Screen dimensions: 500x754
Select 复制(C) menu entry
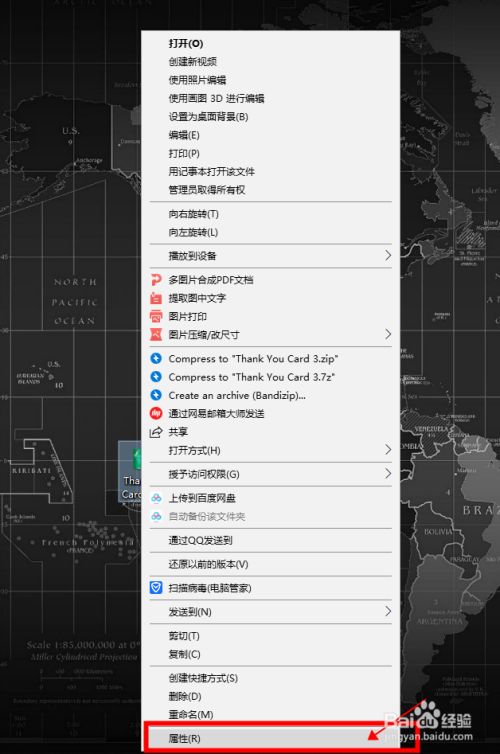(x=271, y=654)
